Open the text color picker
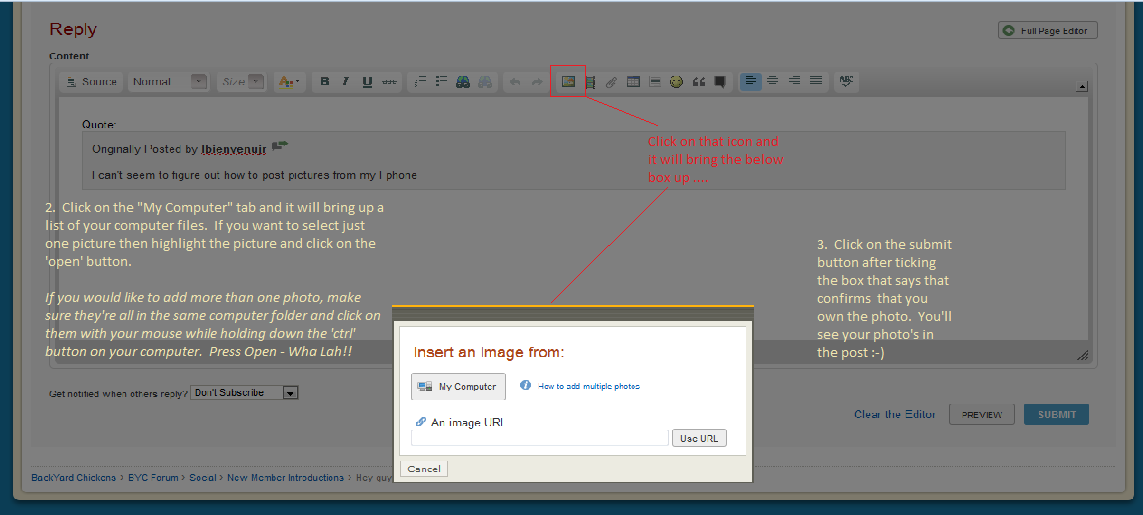1143x515 pixels. click(x=290, y=82)
